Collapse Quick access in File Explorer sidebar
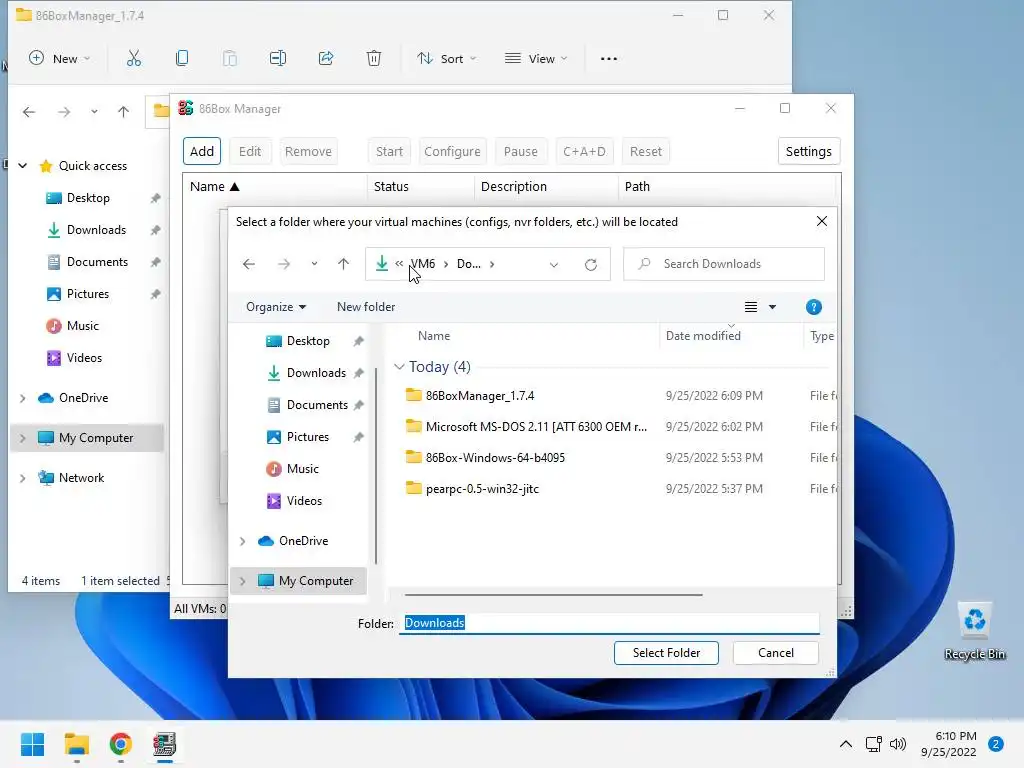 coord(23,166)
